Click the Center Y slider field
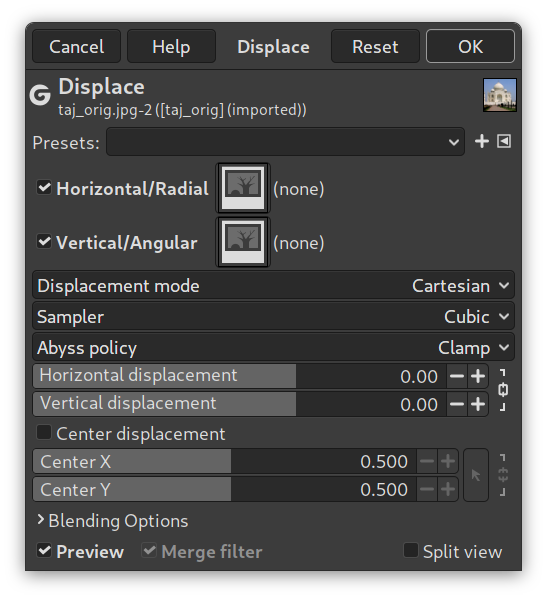547x599 pixels. [224, 489]
